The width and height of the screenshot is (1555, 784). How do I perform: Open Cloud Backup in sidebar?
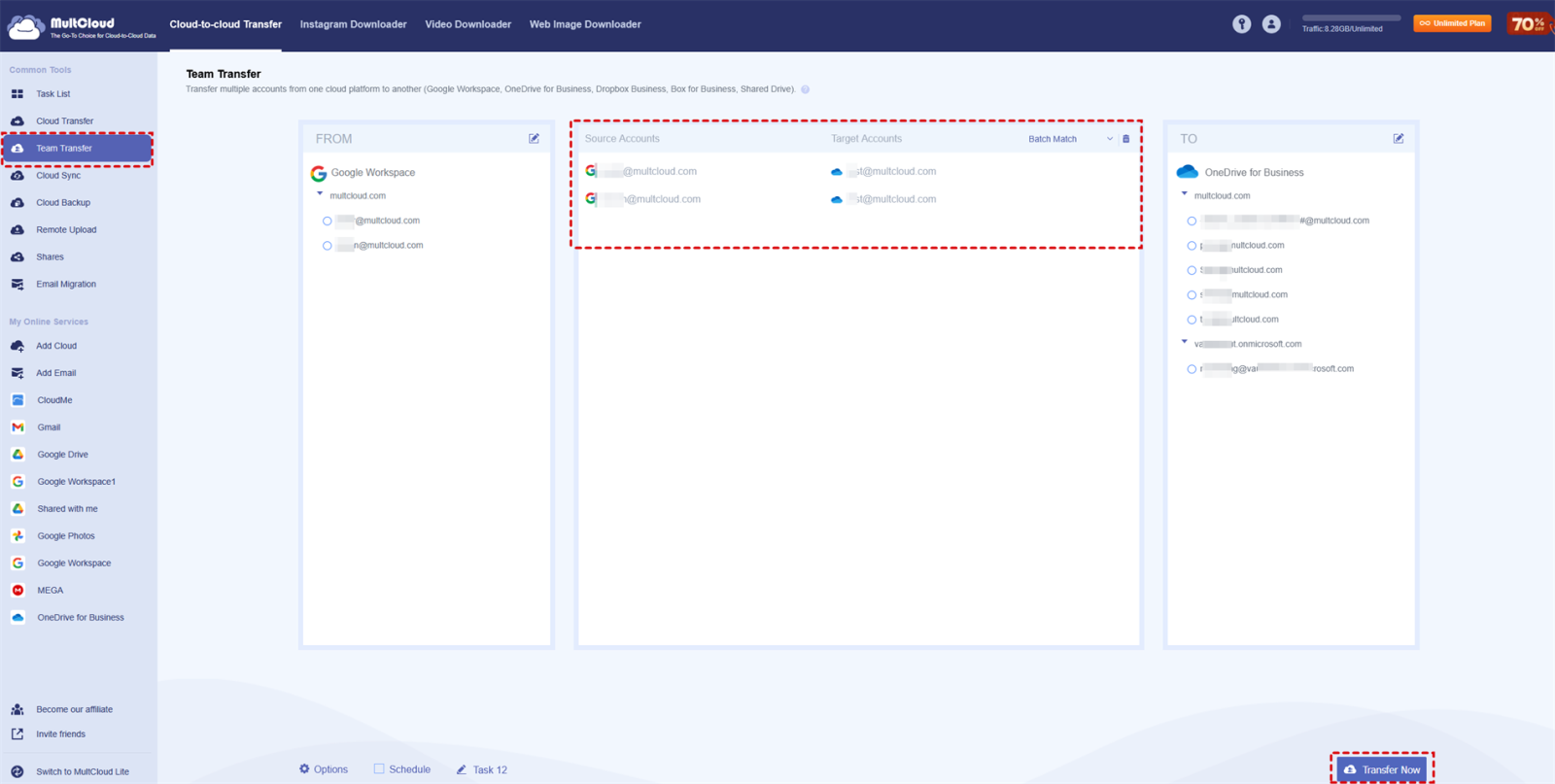tap(63, 203)
